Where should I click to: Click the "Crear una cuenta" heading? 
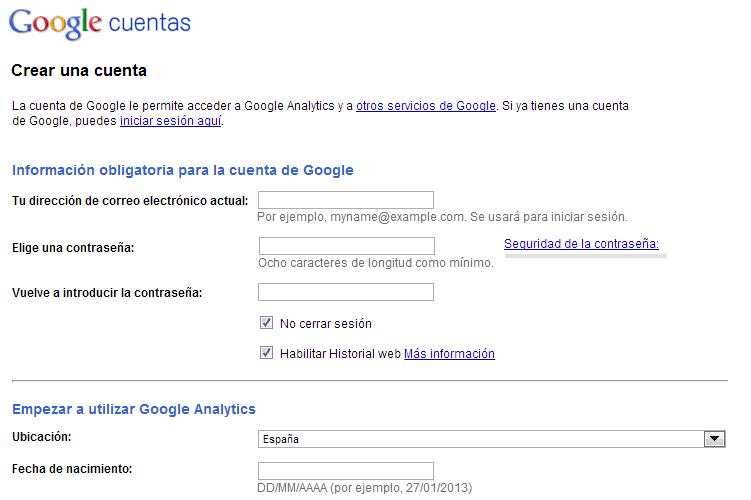79,71
